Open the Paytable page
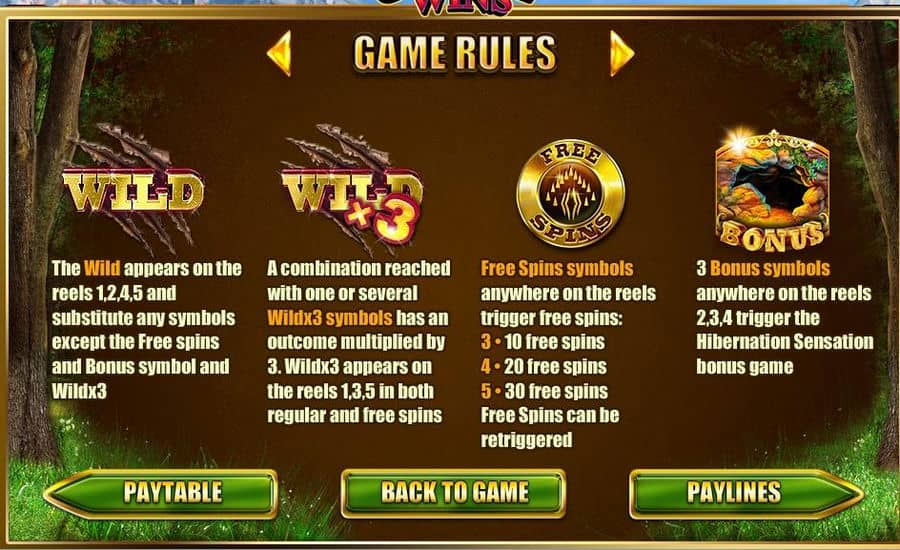Image resolution: width=900 pixels, height=550 pixels. (161, 493)
